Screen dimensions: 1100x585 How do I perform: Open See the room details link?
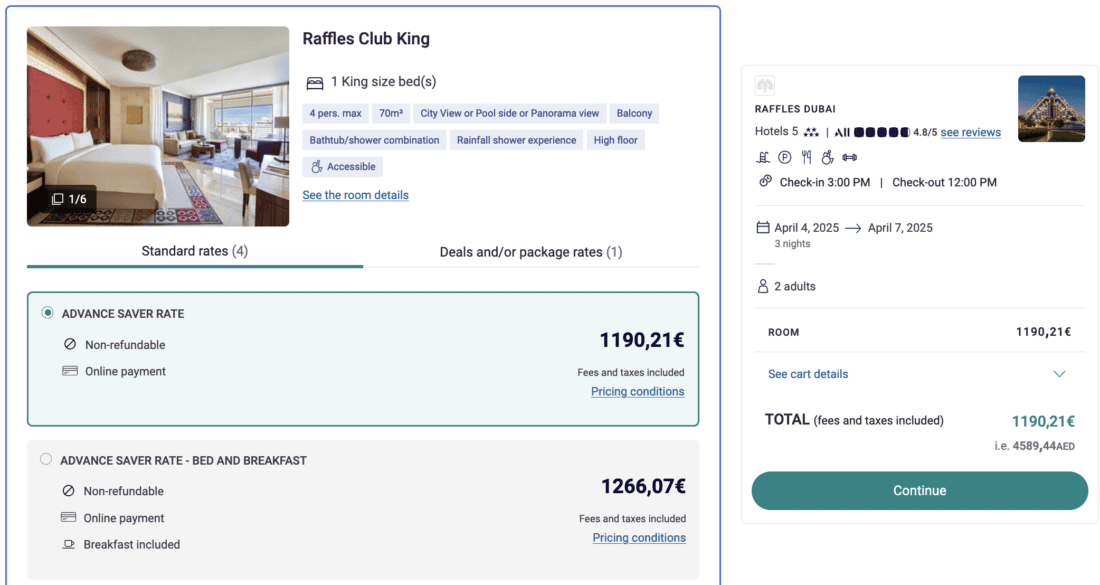pos(355,195)
